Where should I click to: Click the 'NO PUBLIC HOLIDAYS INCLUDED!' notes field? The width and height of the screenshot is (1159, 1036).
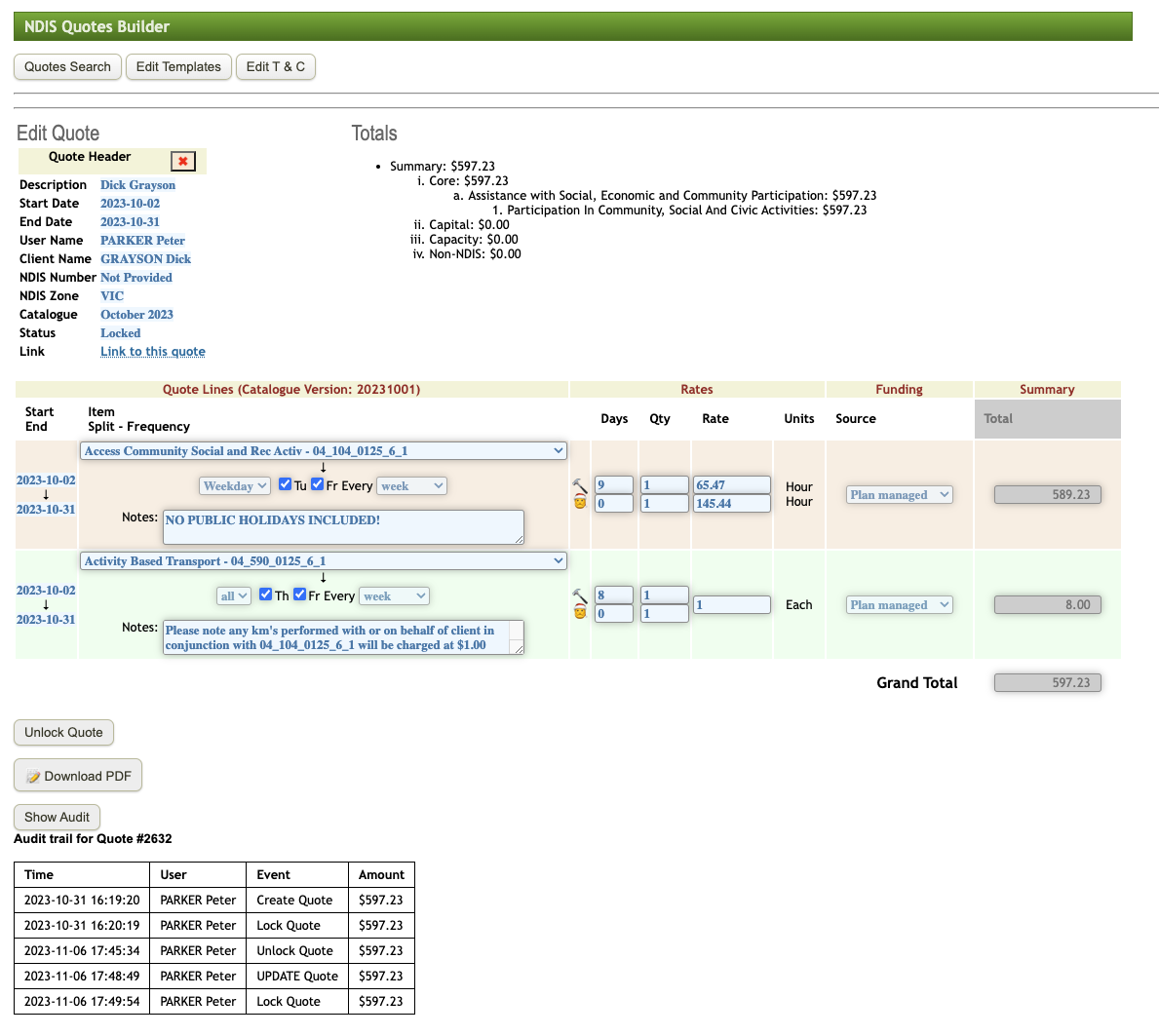[x=342, y=526]
